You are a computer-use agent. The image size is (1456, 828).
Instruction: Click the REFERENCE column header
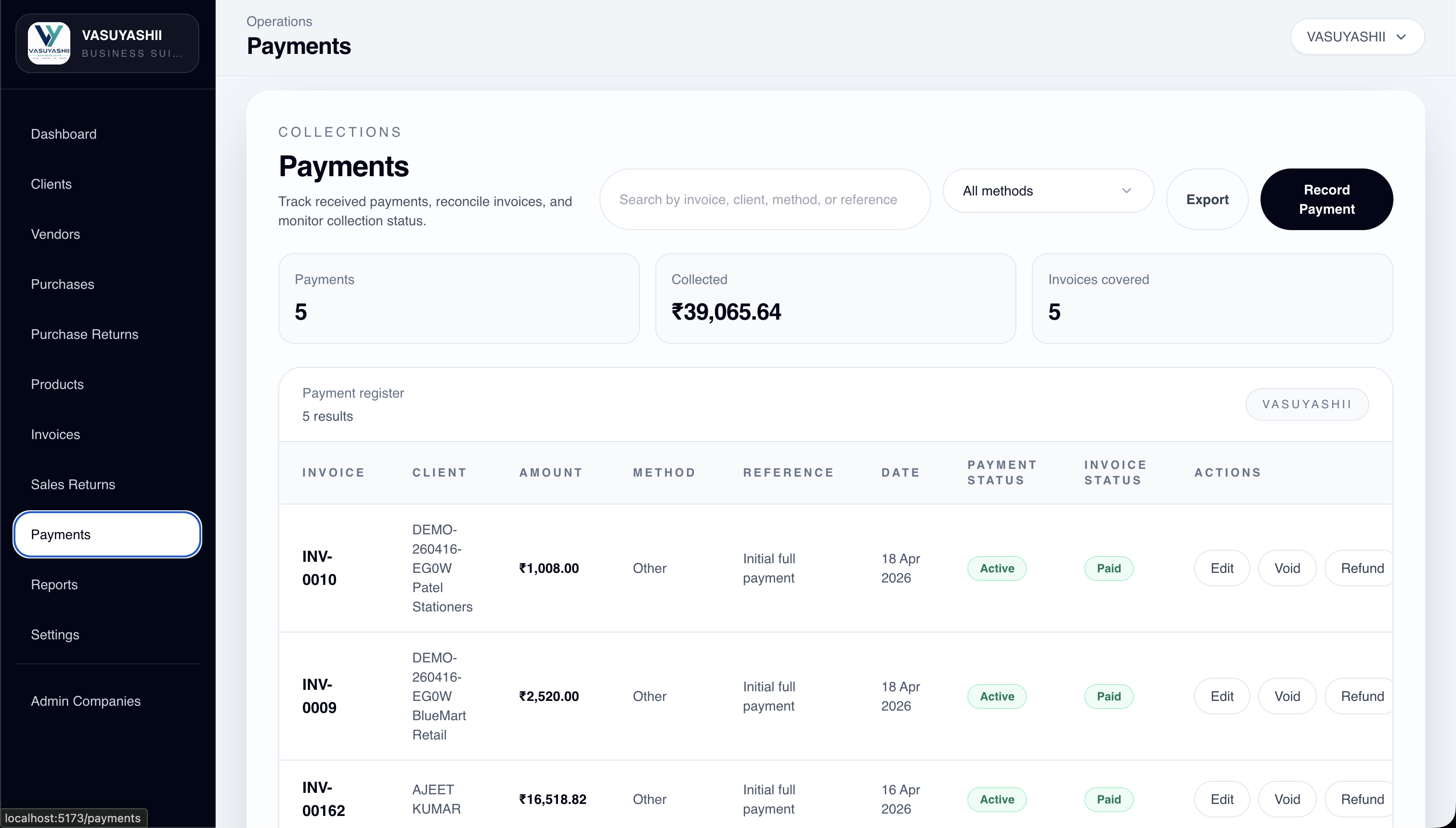788,473
